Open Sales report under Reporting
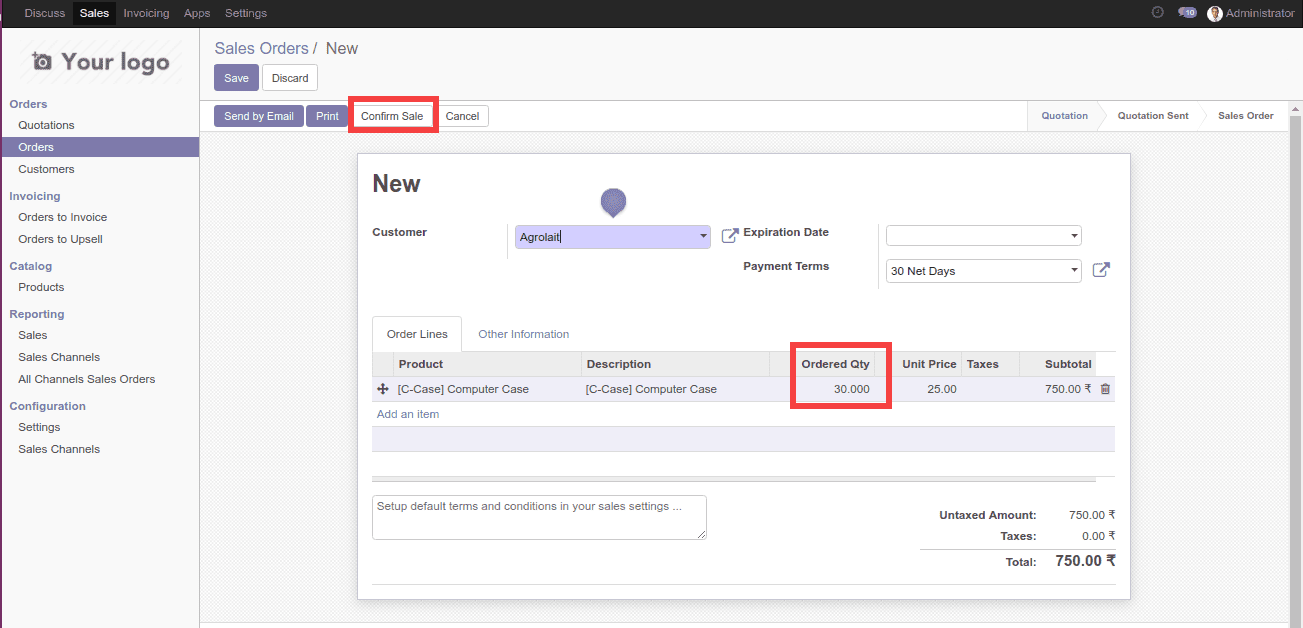 [x=32, y=335]
